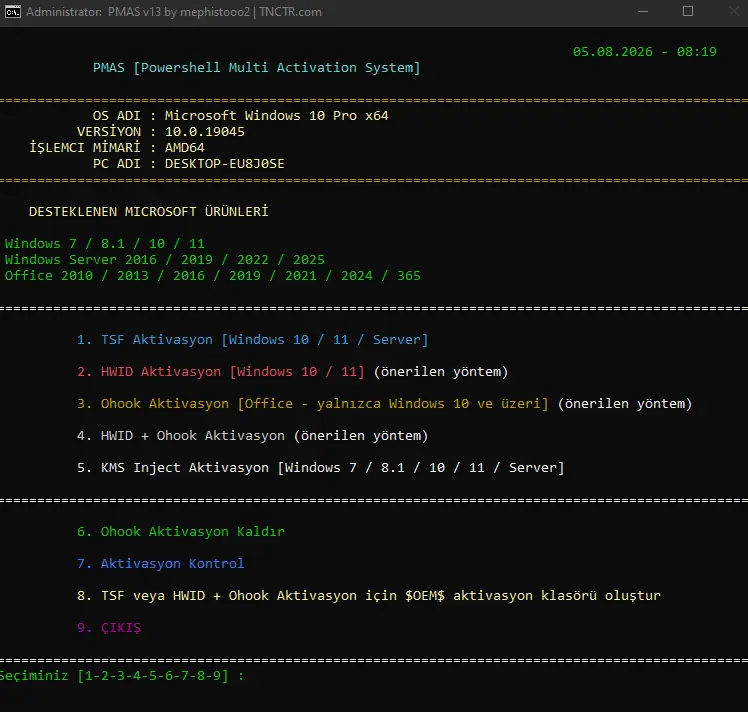Click option 1 'TSF Aktivasyon'
Image resolution: width=748 pixels, height=712 pixels.
[x=252, y=340]
